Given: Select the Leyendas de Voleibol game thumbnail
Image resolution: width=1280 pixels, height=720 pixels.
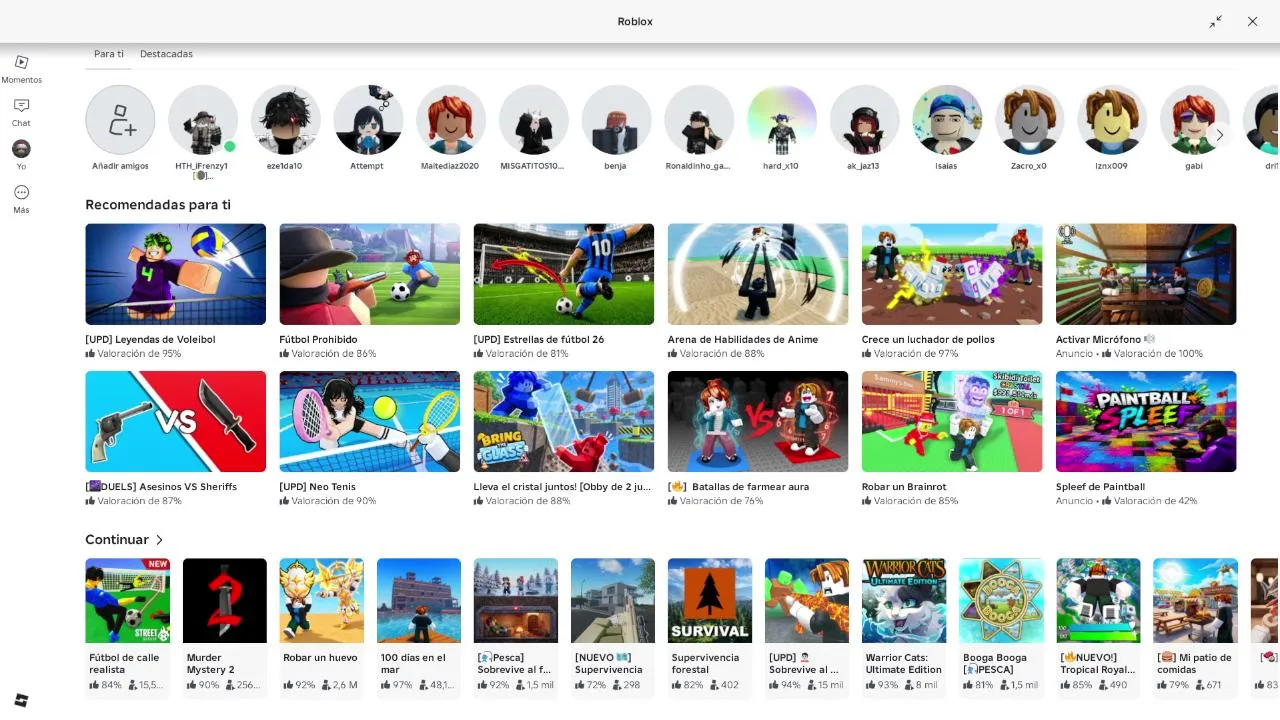Looking at the screenshot, I should click(176, 274).
